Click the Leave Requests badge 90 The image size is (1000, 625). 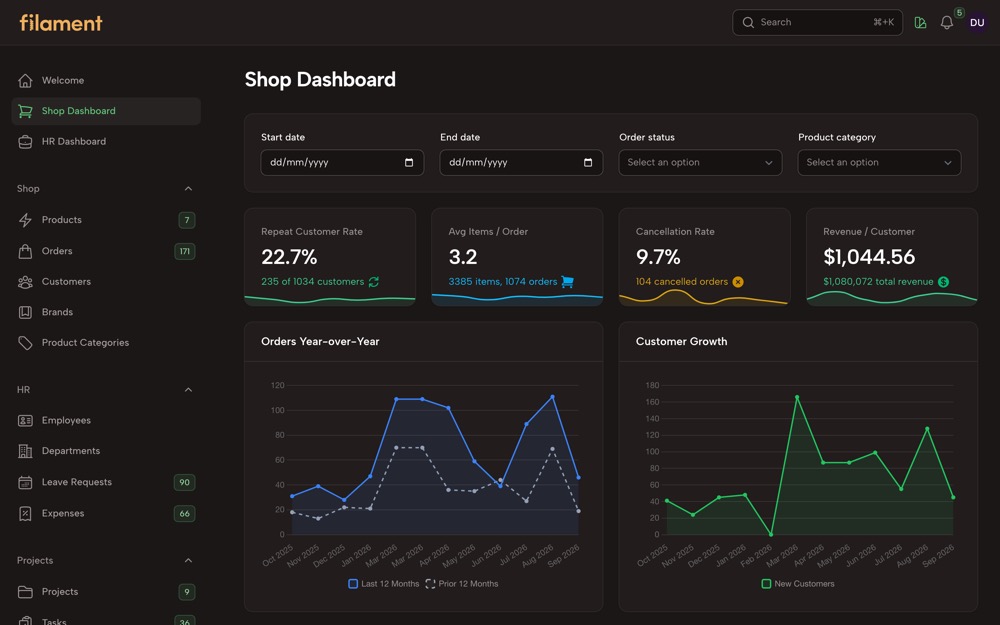tap(184, 482)
